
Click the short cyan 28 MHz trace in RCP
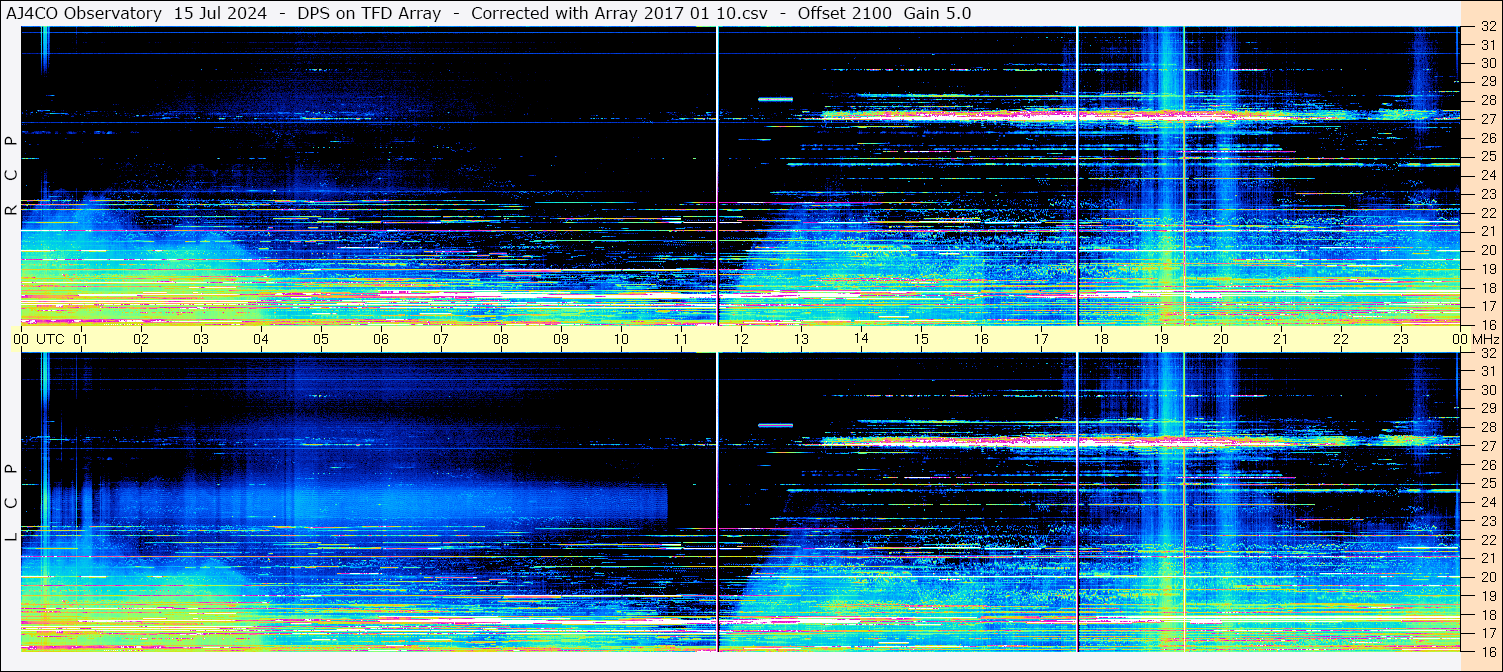point(775,99)
